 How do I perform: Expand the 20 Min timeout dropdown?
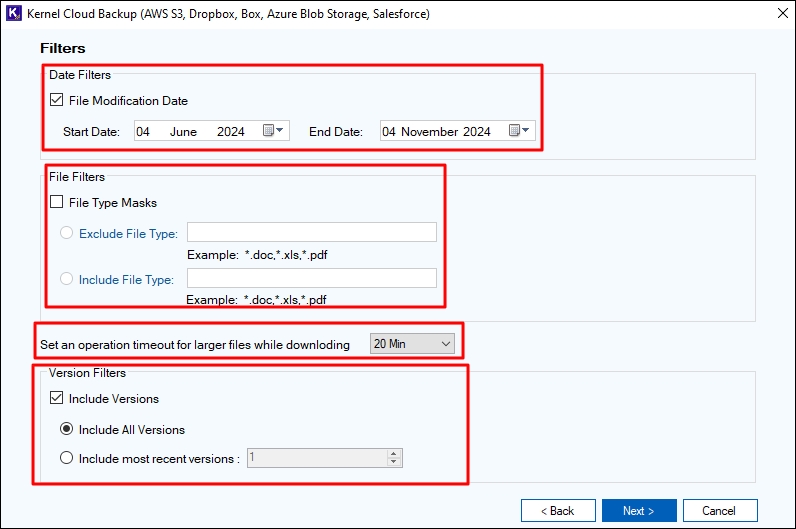click(412, 344)
